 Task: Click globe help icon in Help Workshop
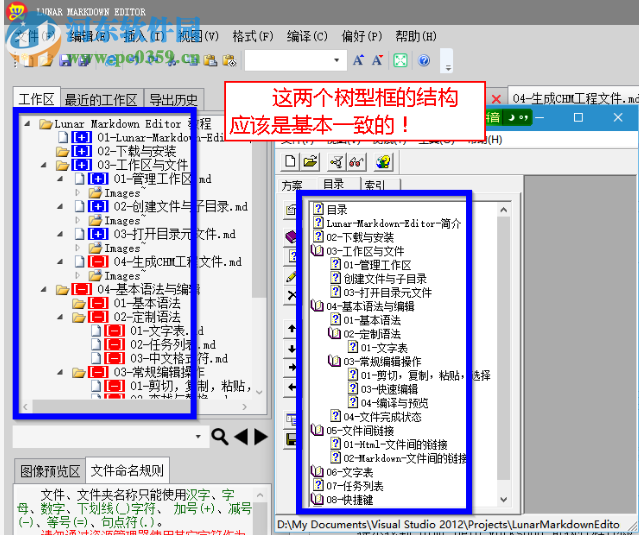383,162
